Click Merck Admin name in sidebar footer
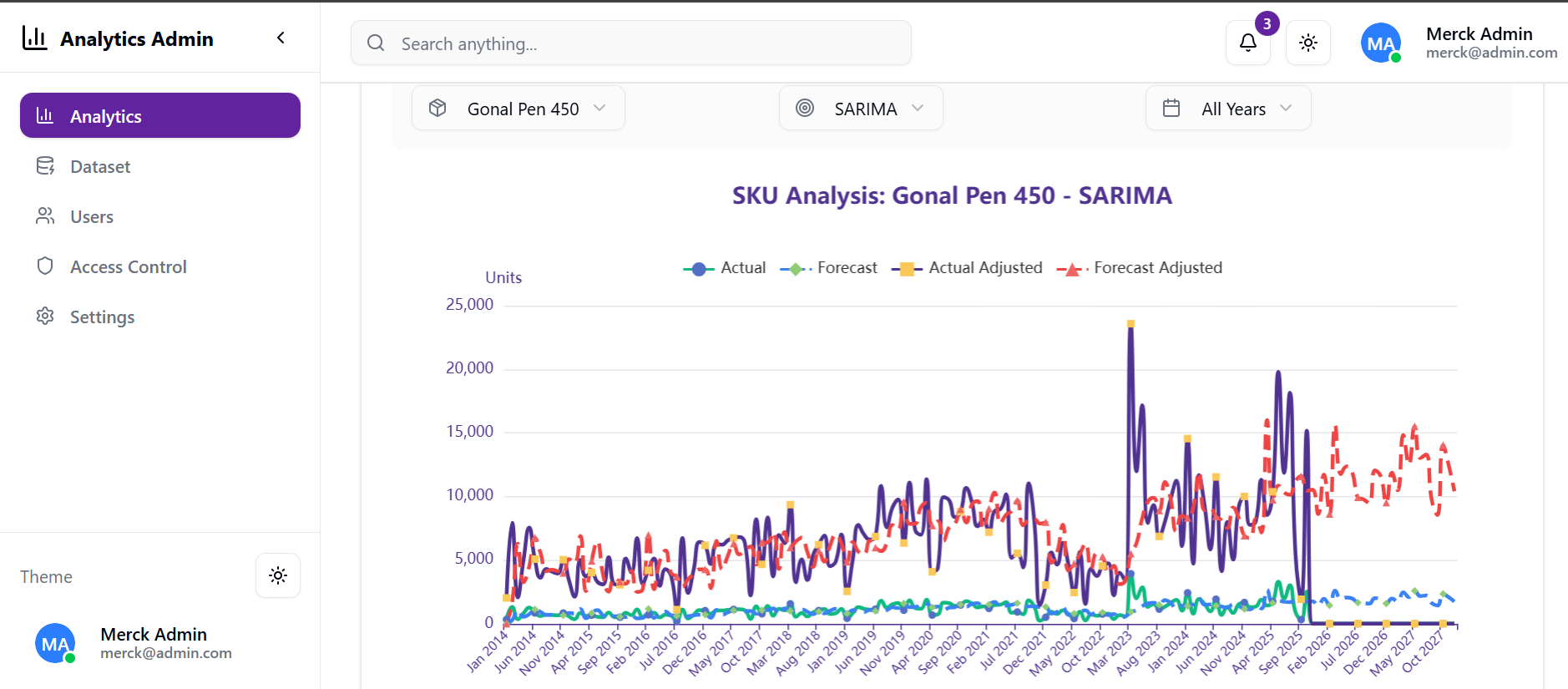This screenshot has height=689, width=1568. 154,634
